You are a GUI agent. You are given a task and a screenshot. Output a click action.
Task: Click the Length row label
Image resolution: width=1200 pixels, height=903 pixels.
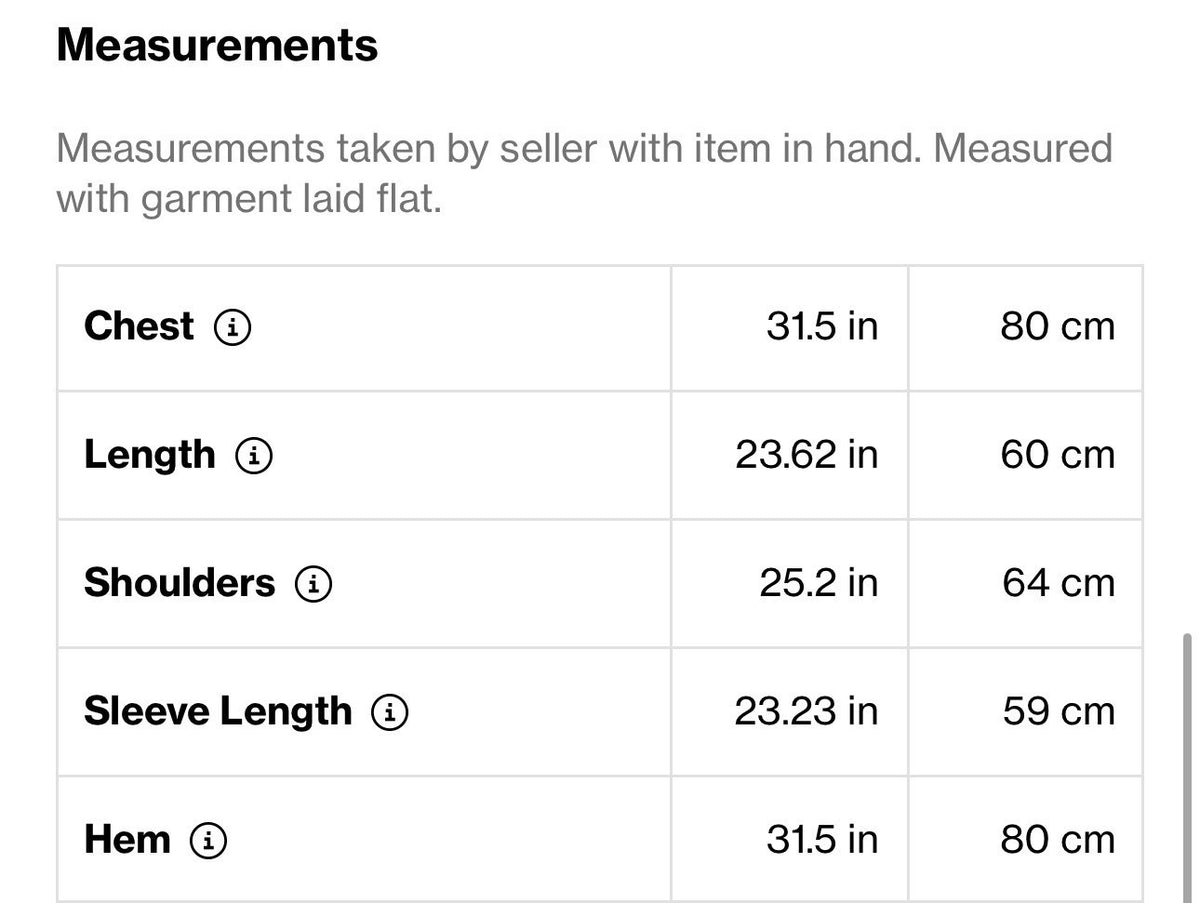[x=149, y=454]
